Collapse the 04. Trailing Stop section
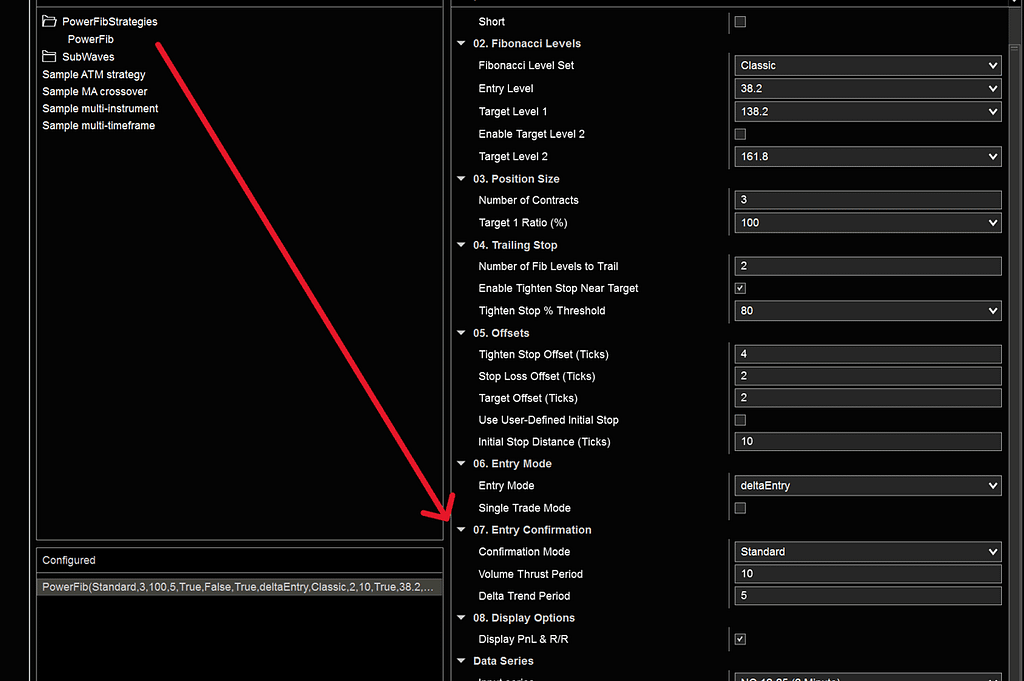 click(461, 244)
